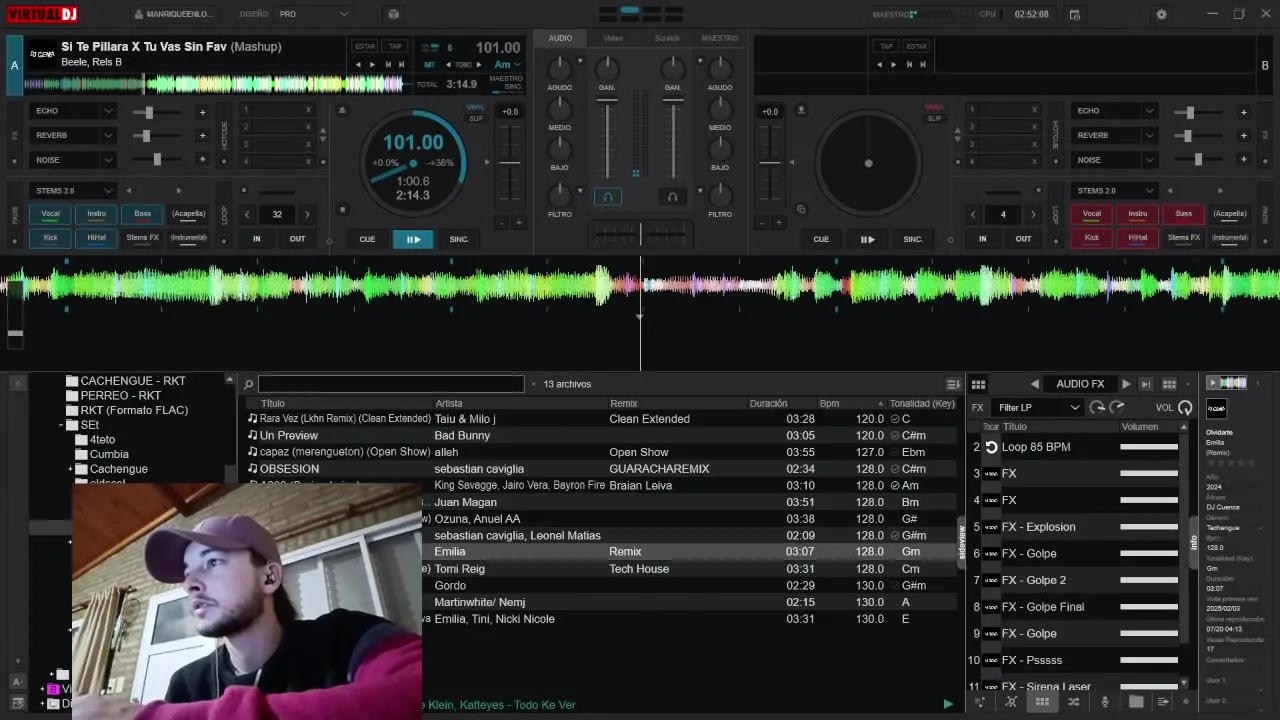The width and height of the screenshot is (1280, 720).
Task: Toggle the HiHat stem pad on deck B
Action: (1138, 238)
